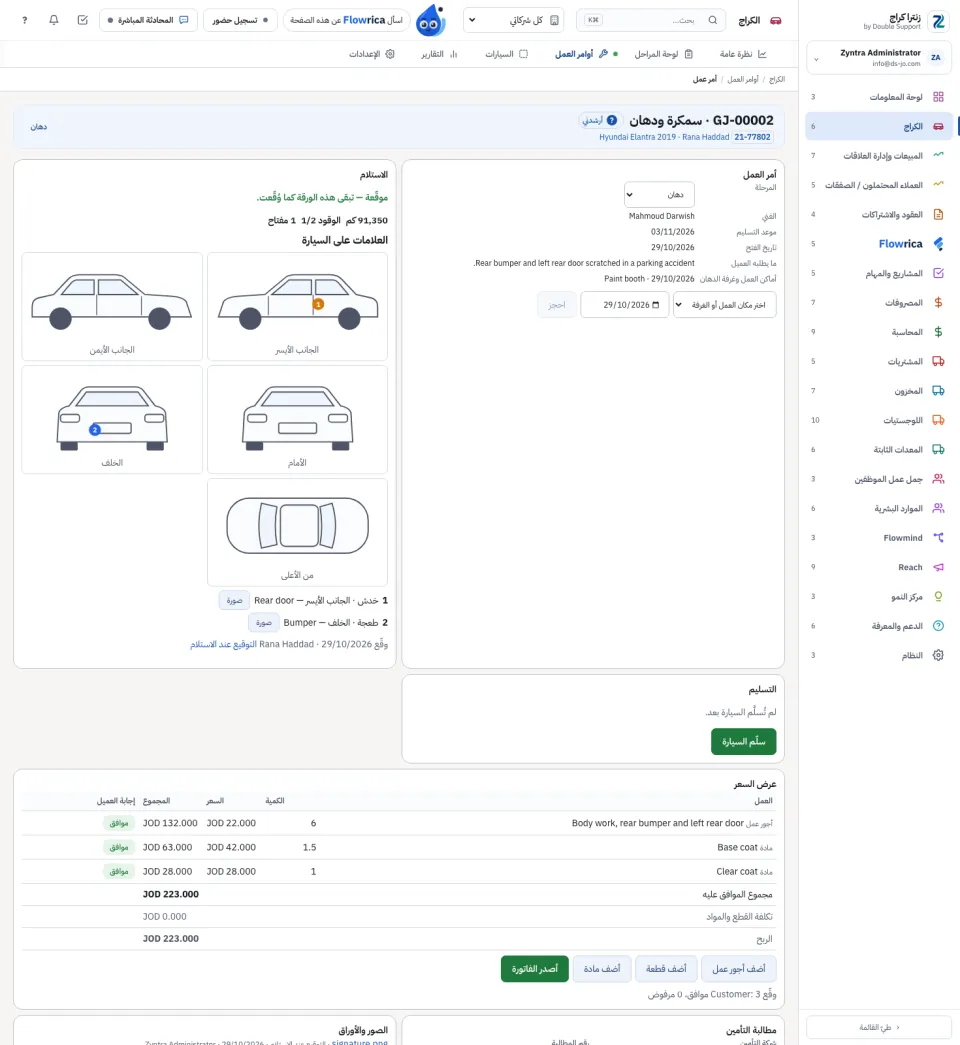
Task: Open النظام system settings sidebar item
Action: pyautogui.click(x=879, y=655)
